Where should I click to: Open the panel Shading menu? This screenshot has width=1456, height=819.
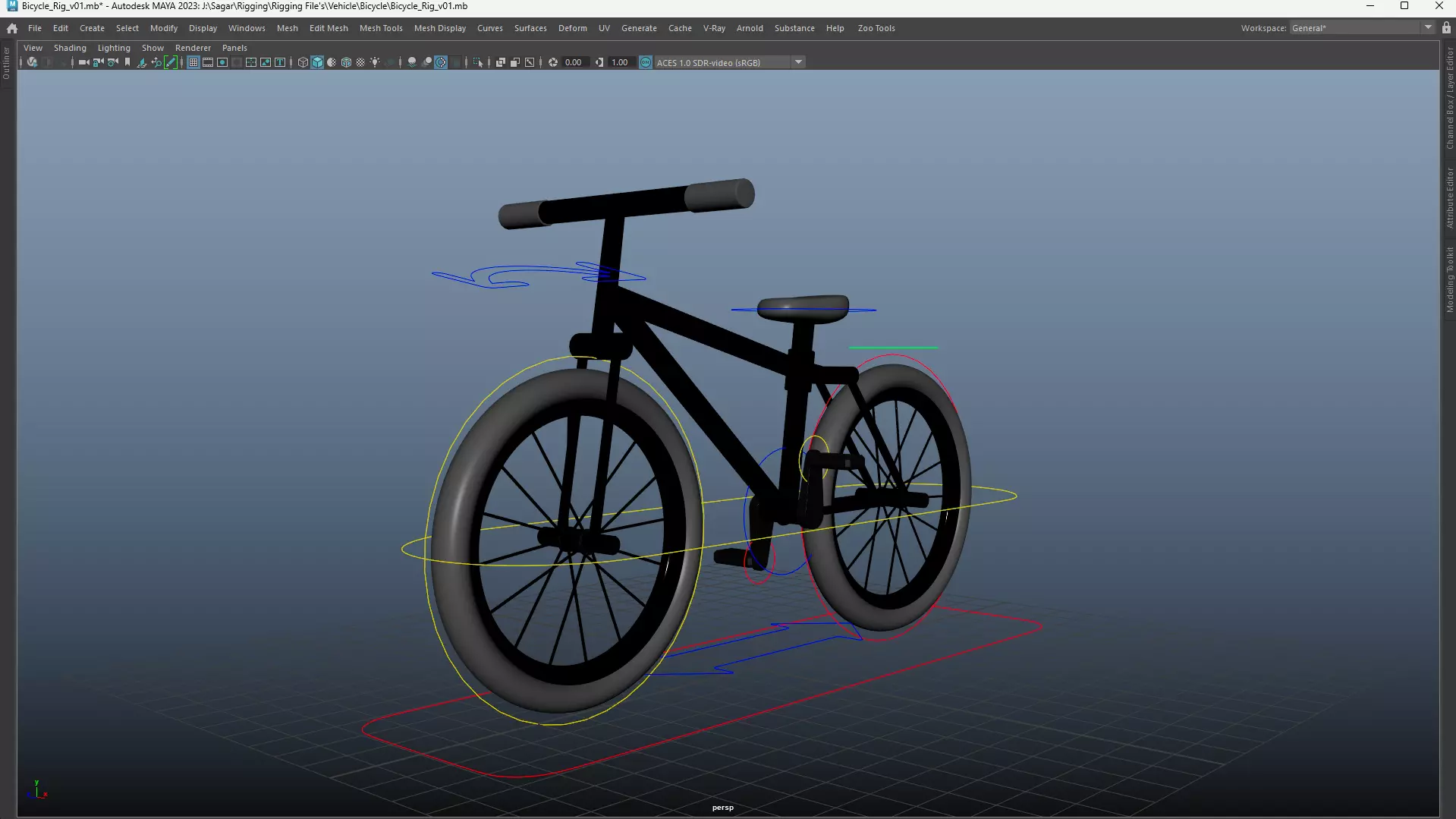[70, 48]
